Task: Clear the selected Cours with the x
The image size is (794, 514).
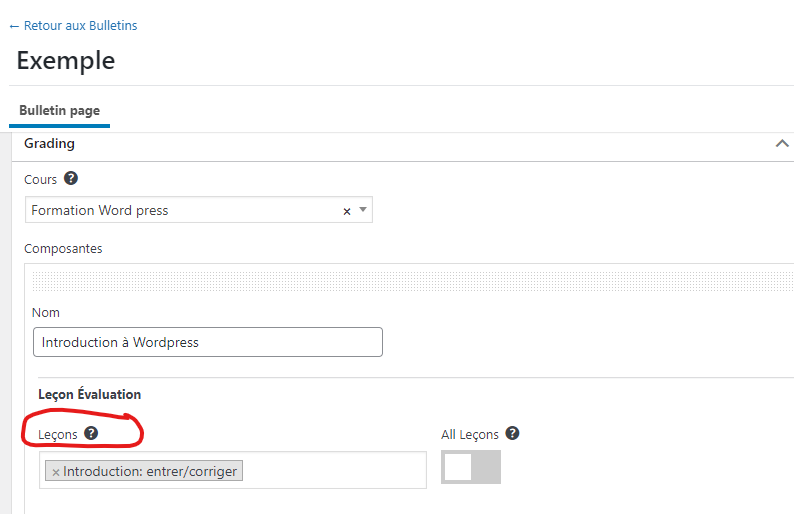Action: [x=347, y=211]
